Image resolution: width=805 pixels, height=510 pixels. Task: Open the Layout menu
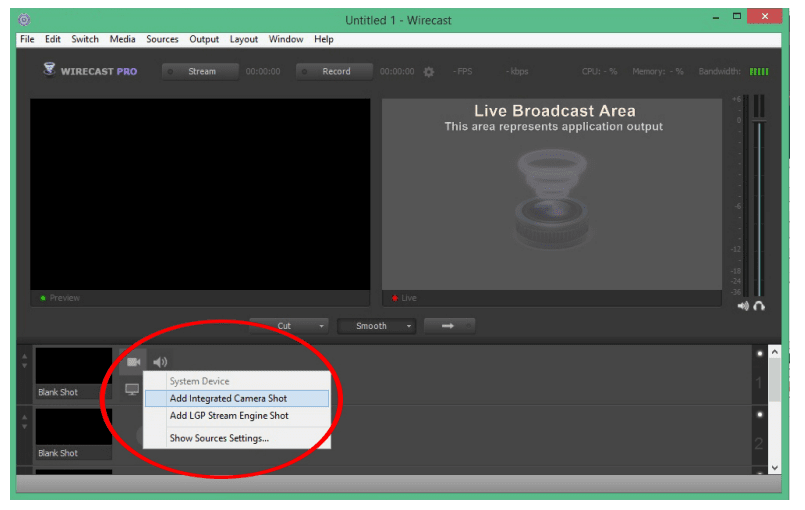(x=243, y=39)
